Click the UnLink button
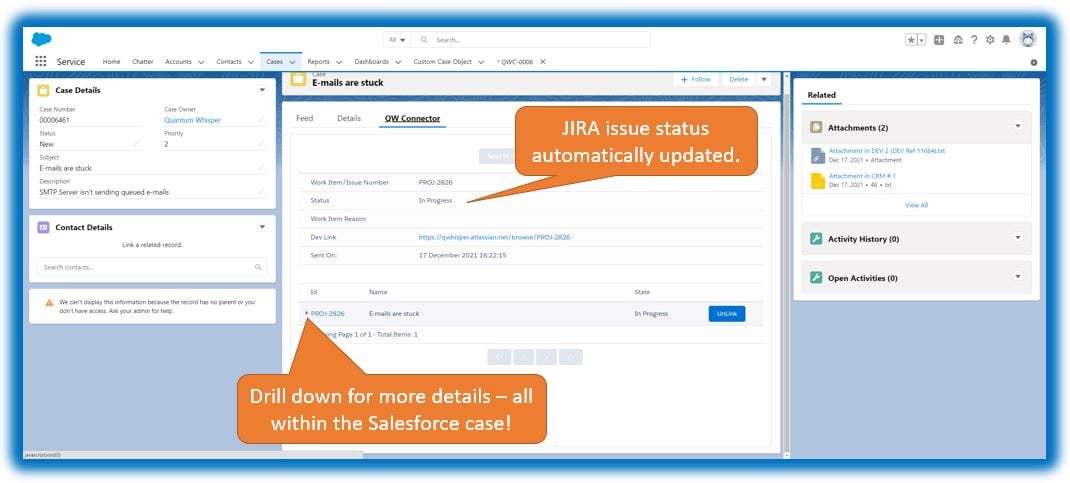This screenshot has height=483, width=1070. point(727,314)
